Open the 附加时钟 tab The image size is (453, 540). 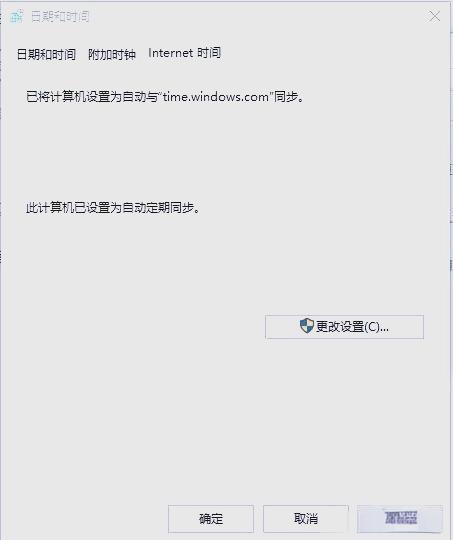tap(112, 54)
